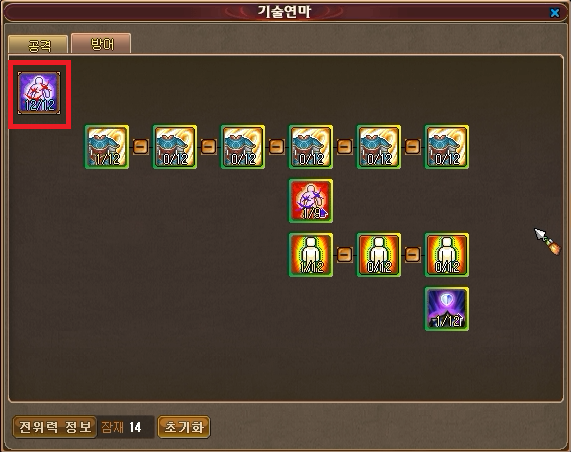Switch to the 공격 tab

(38, 45)
